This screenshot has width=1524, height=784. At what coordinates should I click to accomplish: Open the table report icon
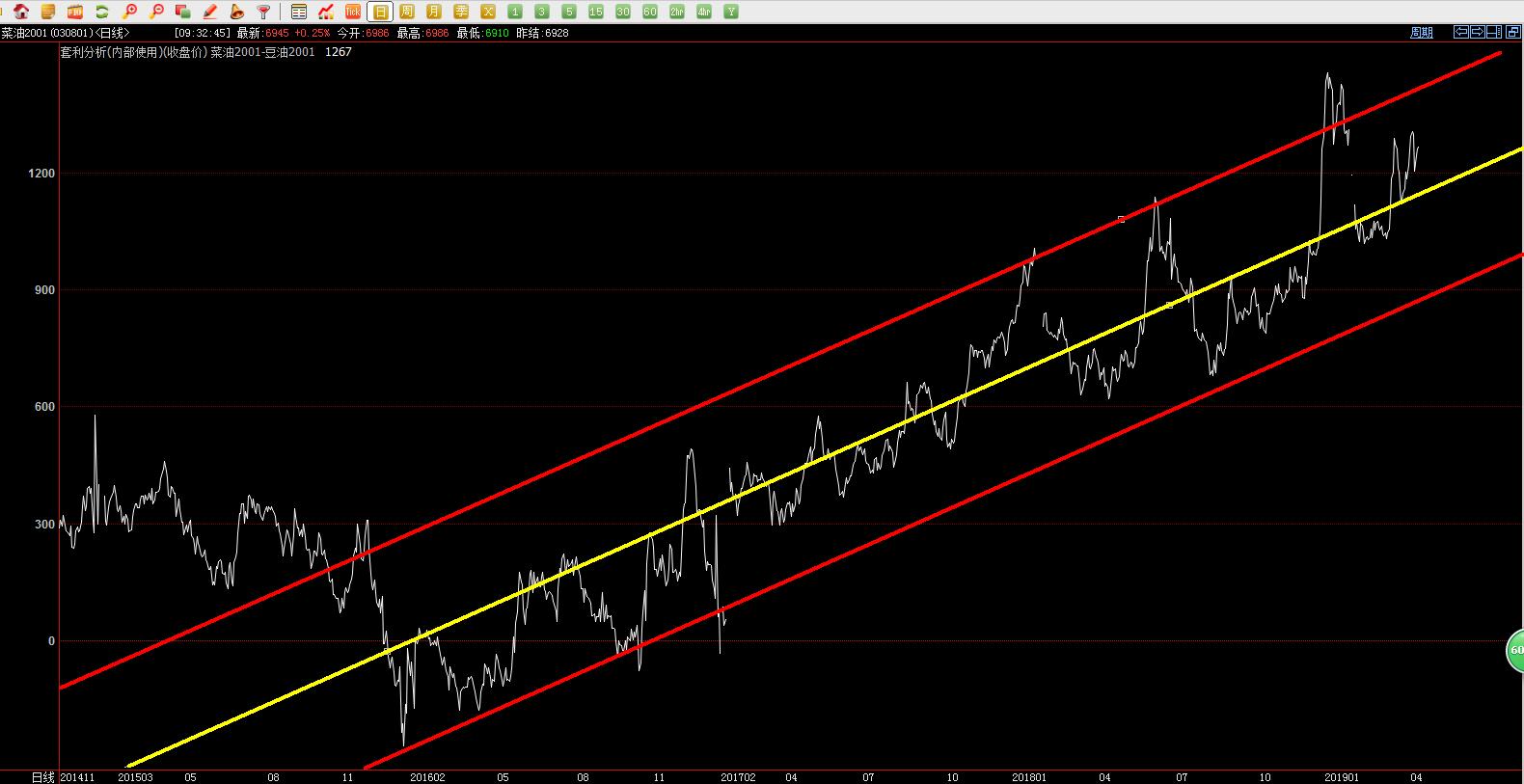[299, 12]
